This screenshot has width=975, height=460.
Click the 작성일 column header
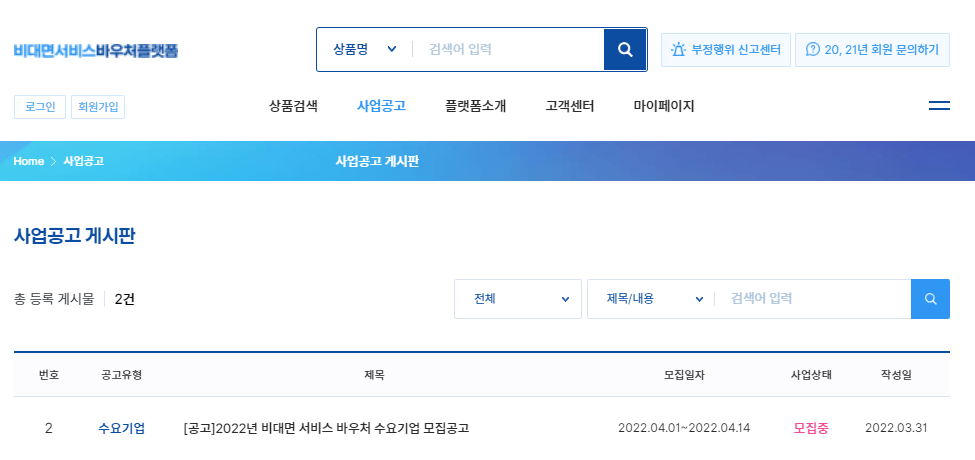[x=896, y=375]
